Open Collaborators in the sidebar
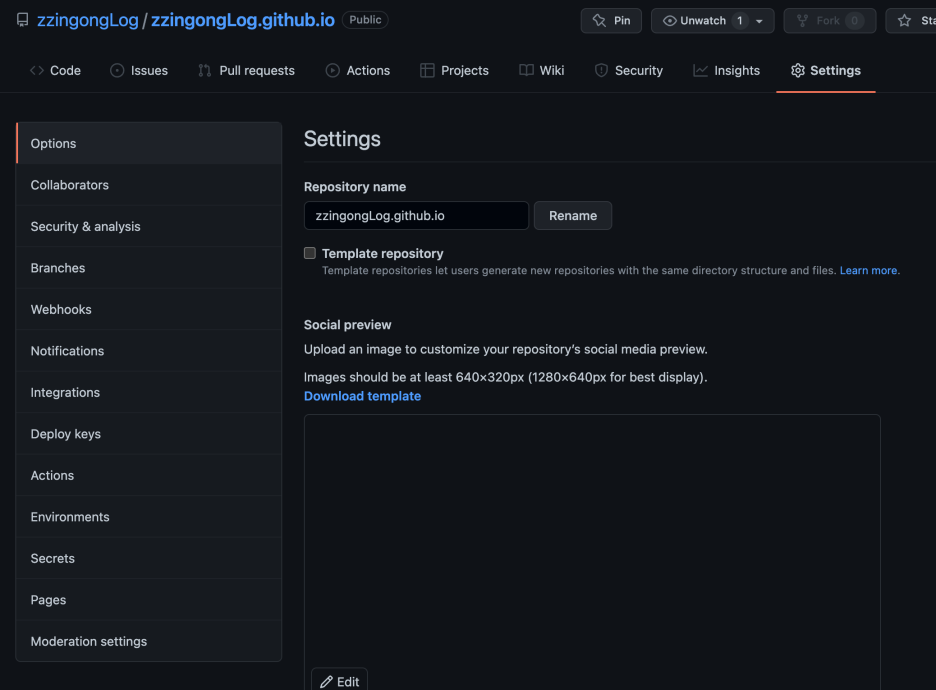 click(x=149, y=185)
